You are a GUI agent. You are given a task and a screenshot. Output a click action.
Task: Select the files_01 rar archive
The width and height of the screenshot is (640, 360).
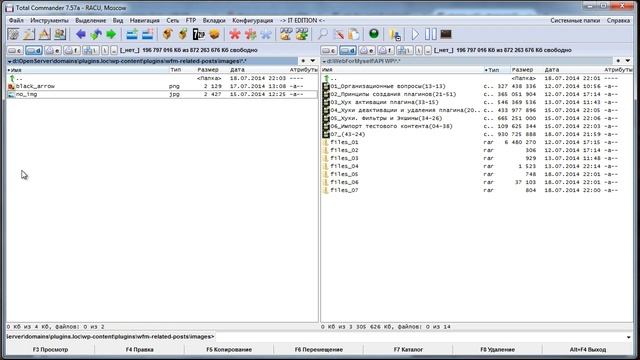476,142
